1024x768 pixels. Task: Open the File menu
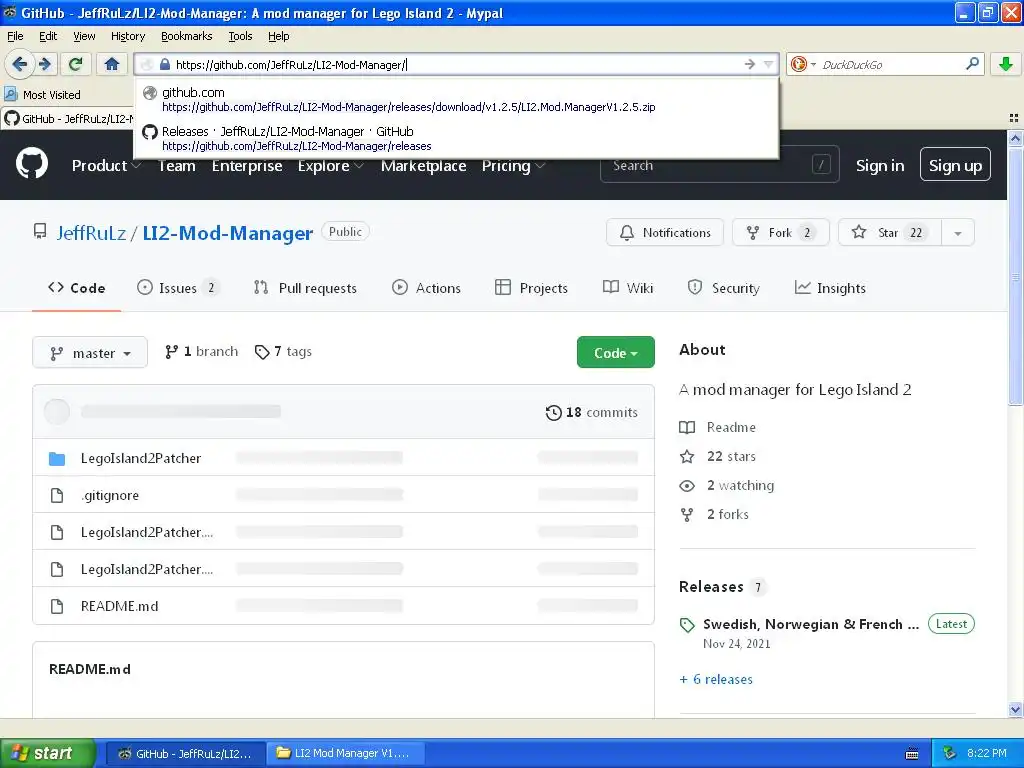pos(15,36)
